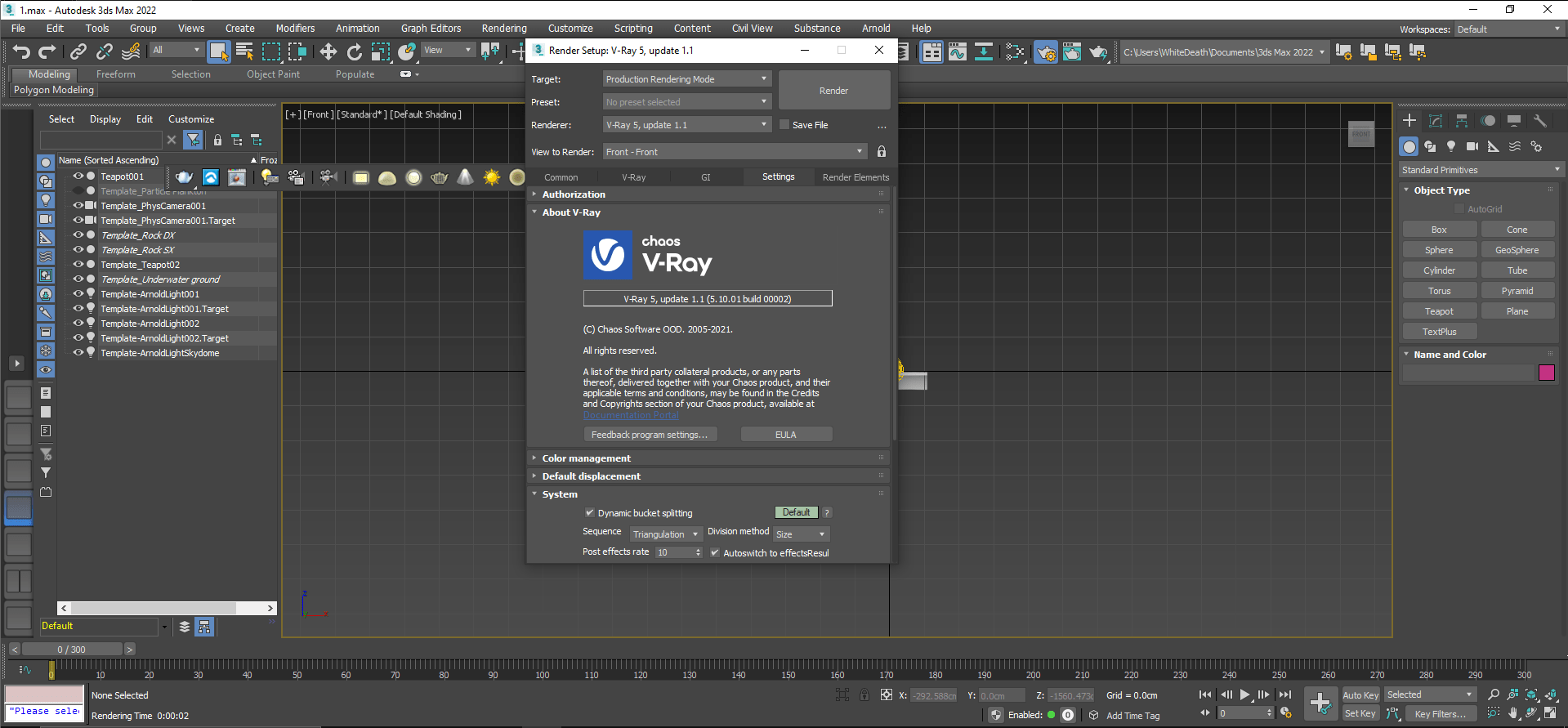Click the pink object color swatch
1568x728 pixels.
(1546, 373)
